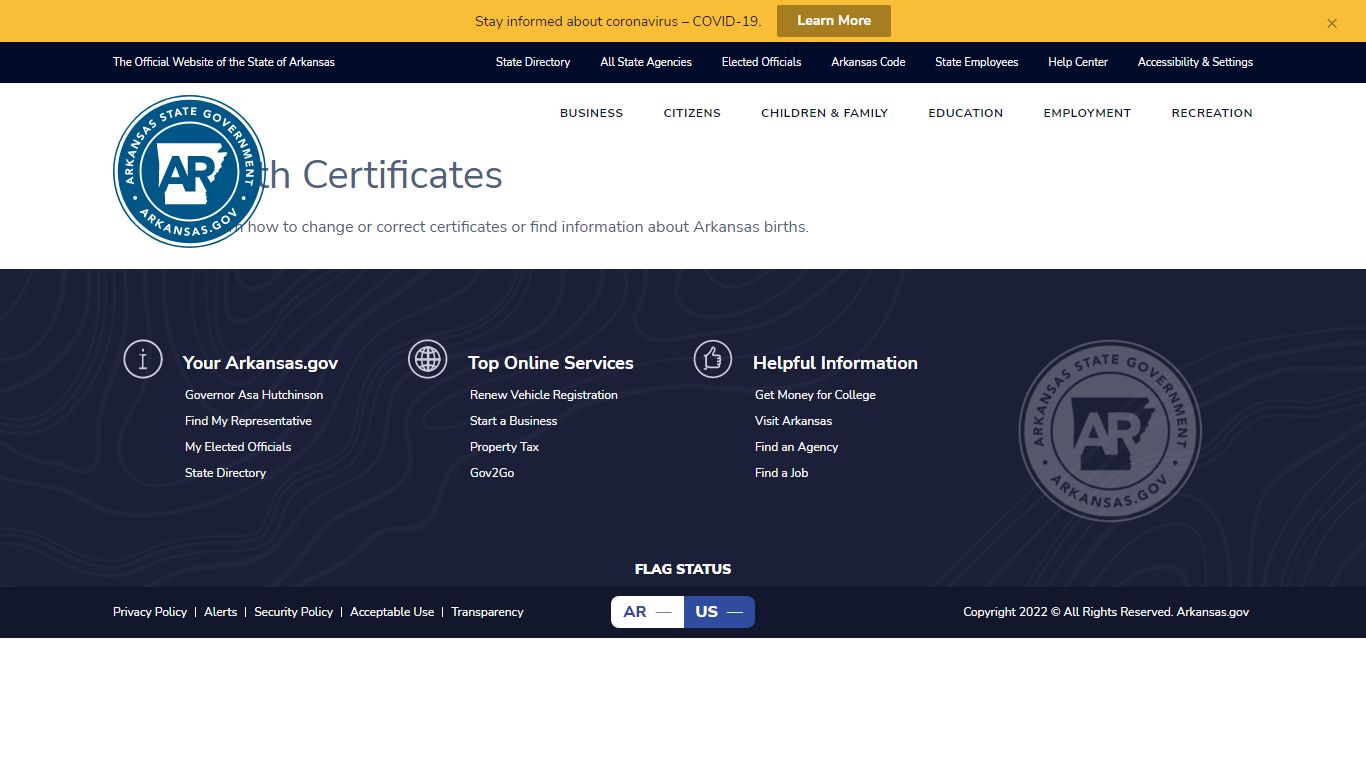Open the Renew Vehicle Registration link
1366x768 pixels.
[x=544, y=395]
